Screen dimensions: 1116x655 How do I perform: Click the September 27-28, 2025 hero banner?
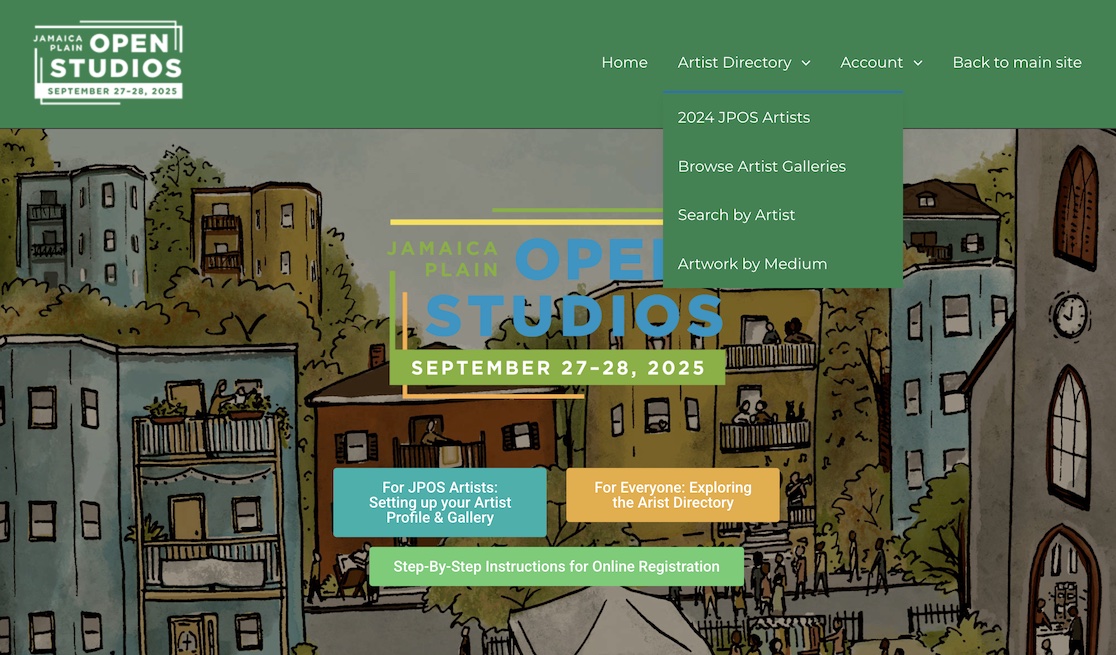pos(557,367)
